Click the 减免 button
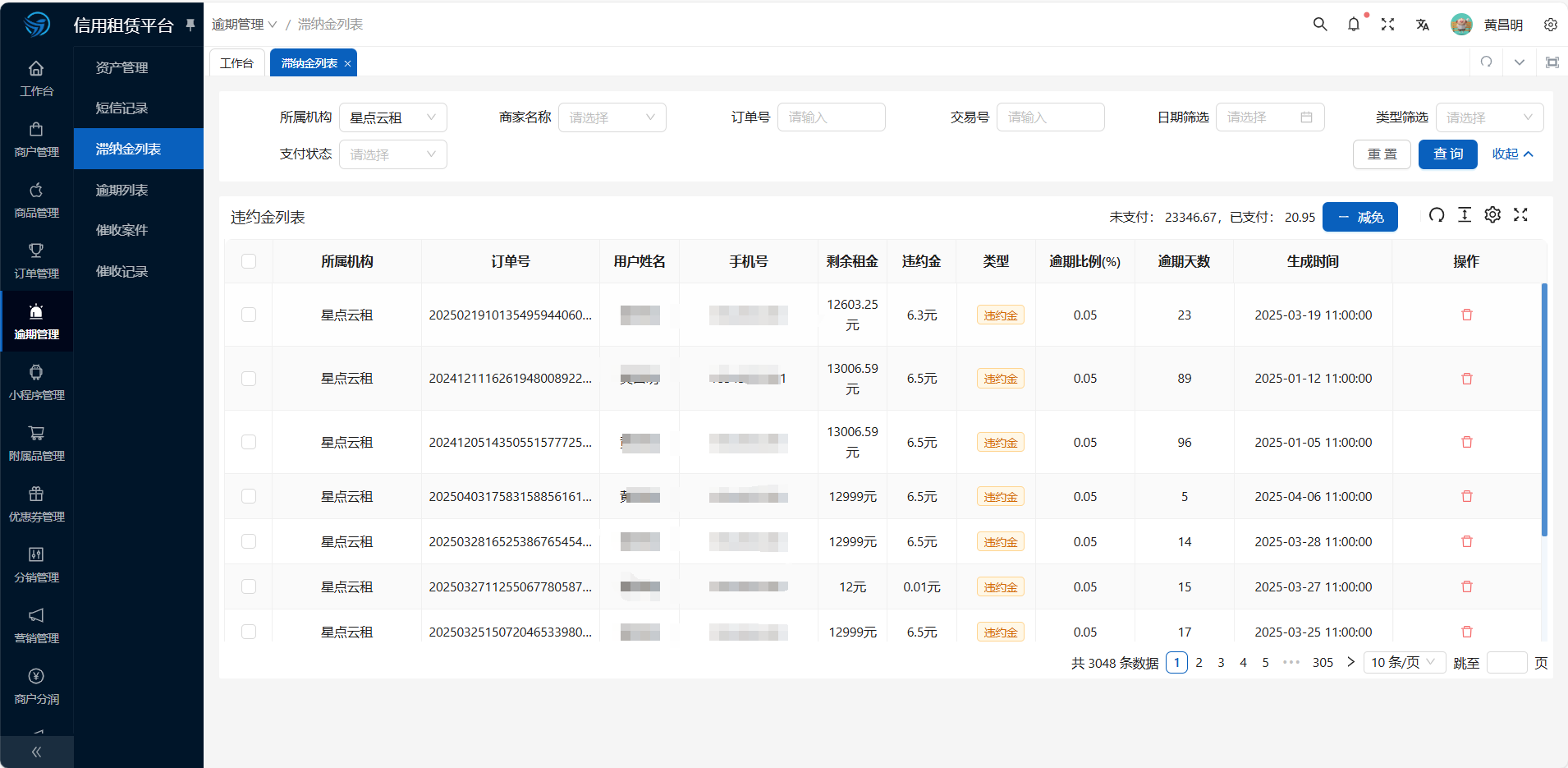Viewport: 1568px width, 768px height. click(1360, 217)
